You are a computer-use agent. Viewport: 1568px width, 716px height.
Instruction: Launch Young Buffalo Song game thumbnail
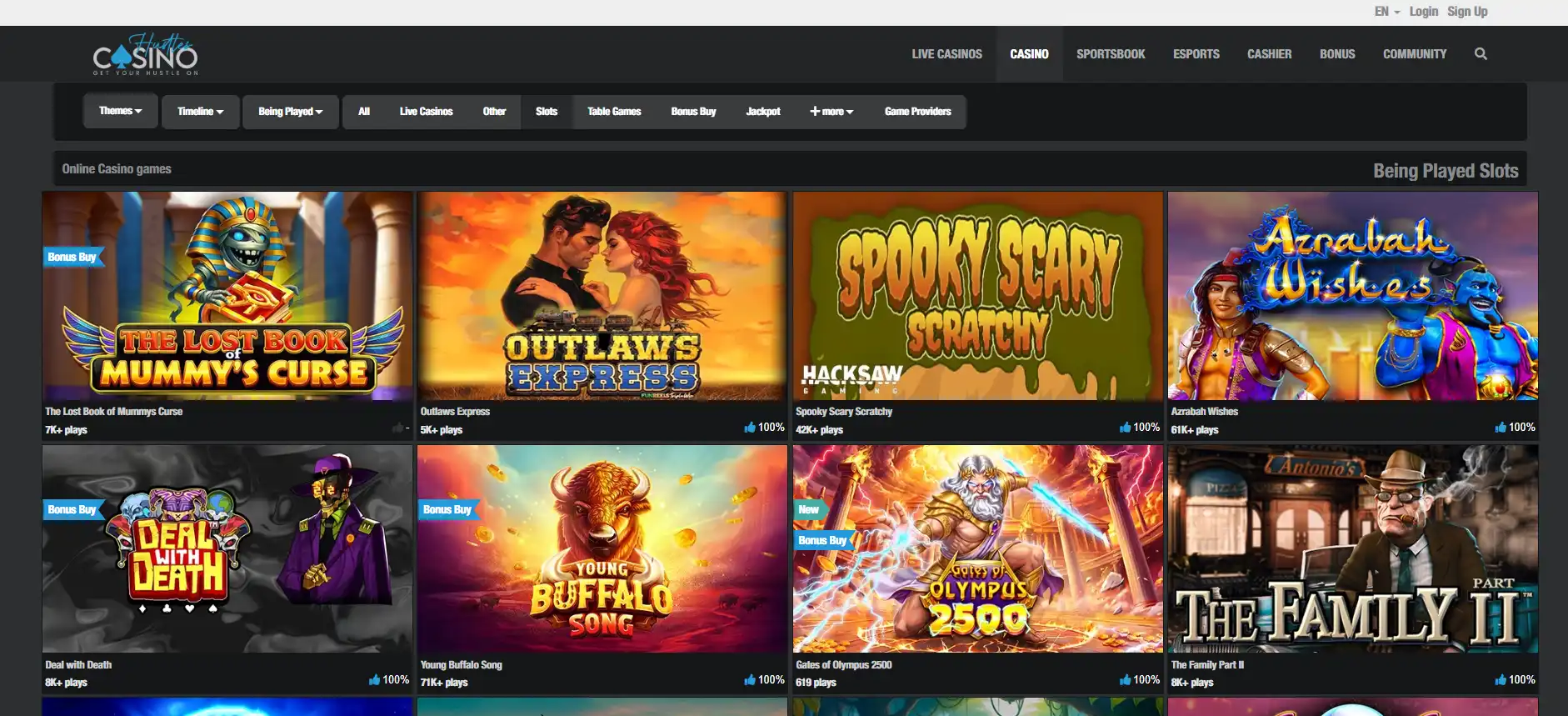point(602,548)
